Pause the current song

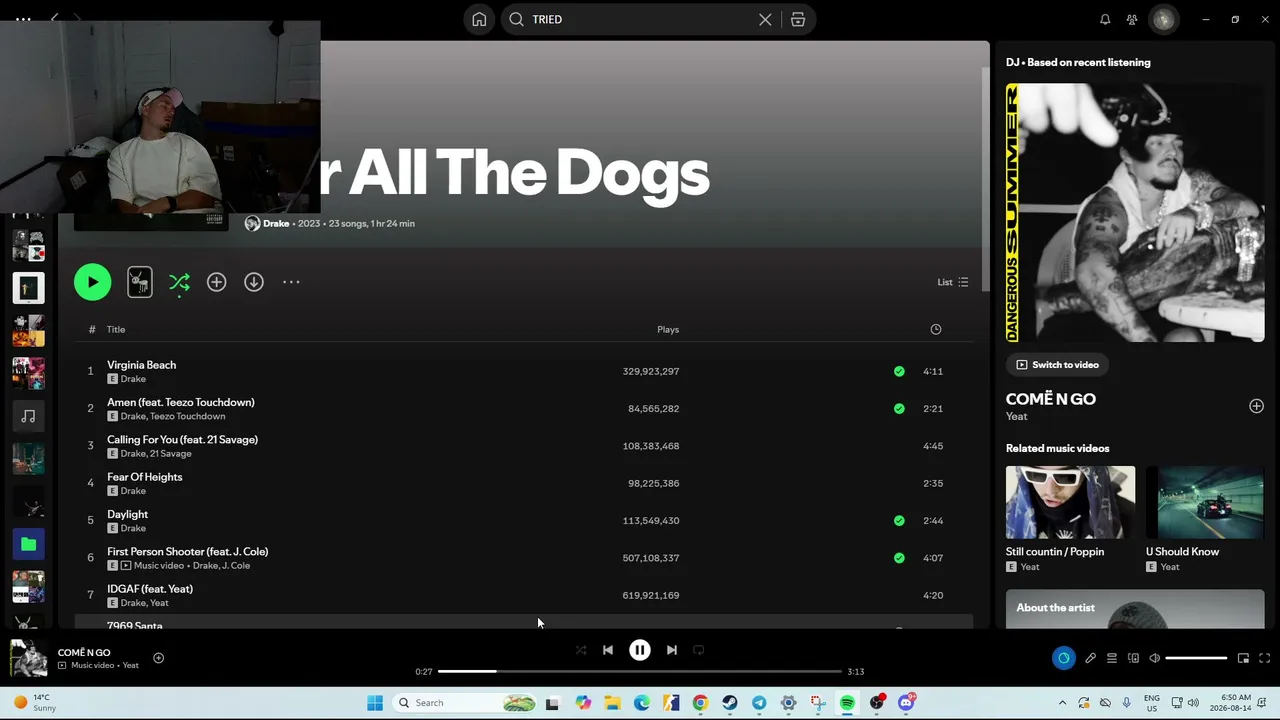[640, 650]
